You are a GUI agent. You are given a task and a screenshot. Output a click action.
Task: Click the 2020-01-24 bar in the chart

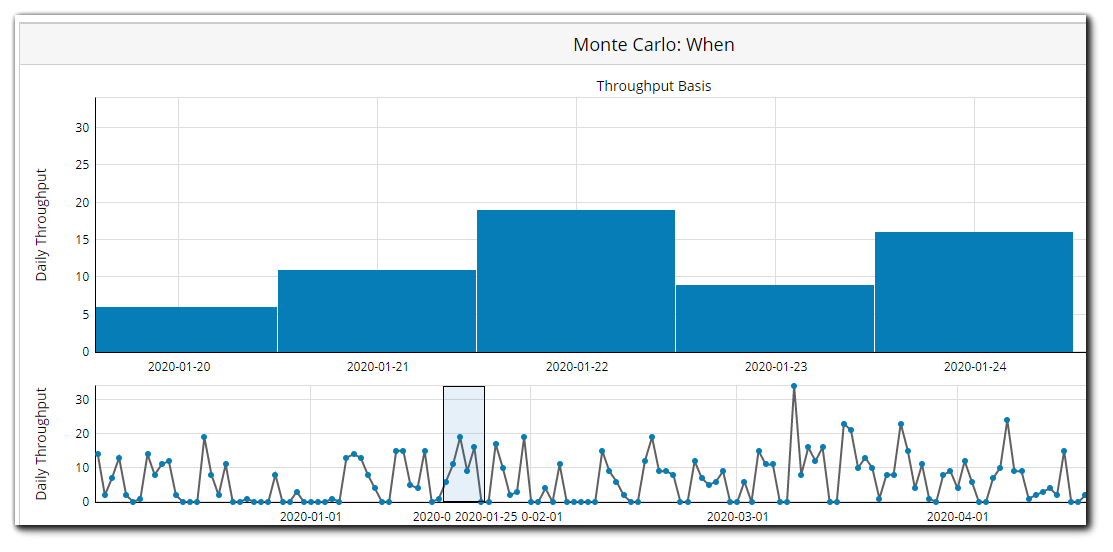974,292
